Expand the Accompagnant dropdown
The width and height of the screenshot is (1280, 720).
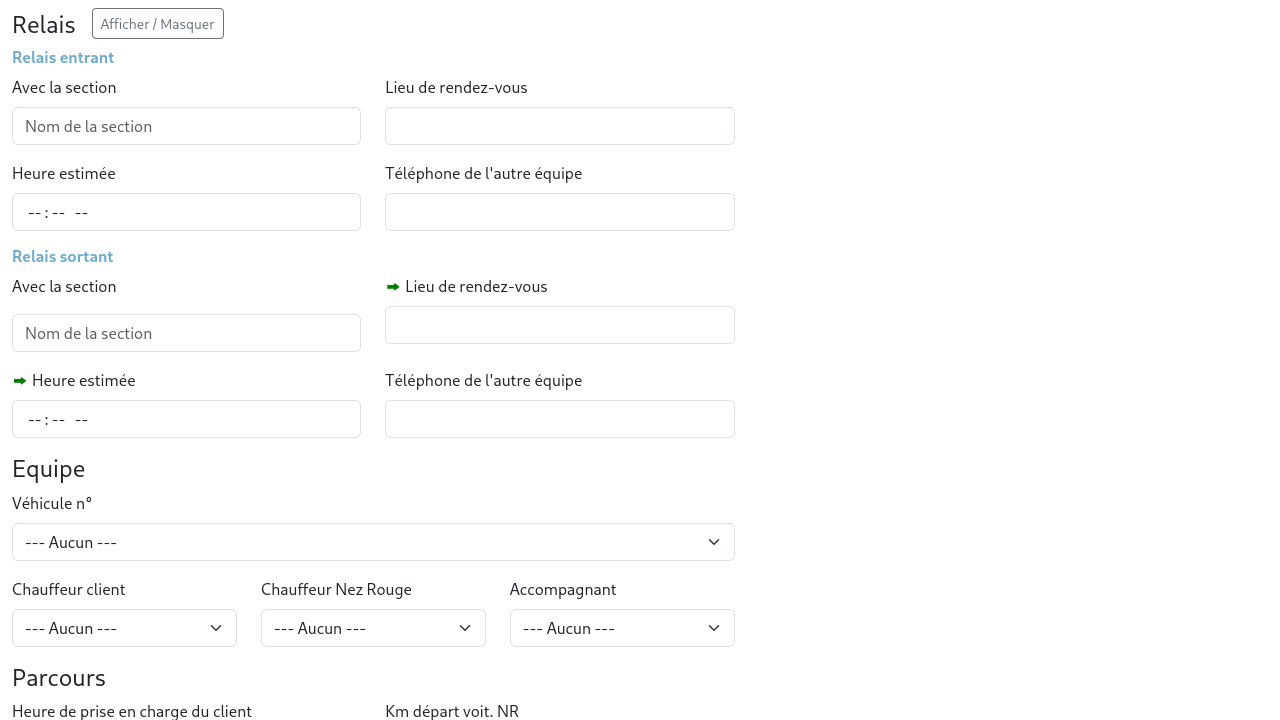[622, 628]
